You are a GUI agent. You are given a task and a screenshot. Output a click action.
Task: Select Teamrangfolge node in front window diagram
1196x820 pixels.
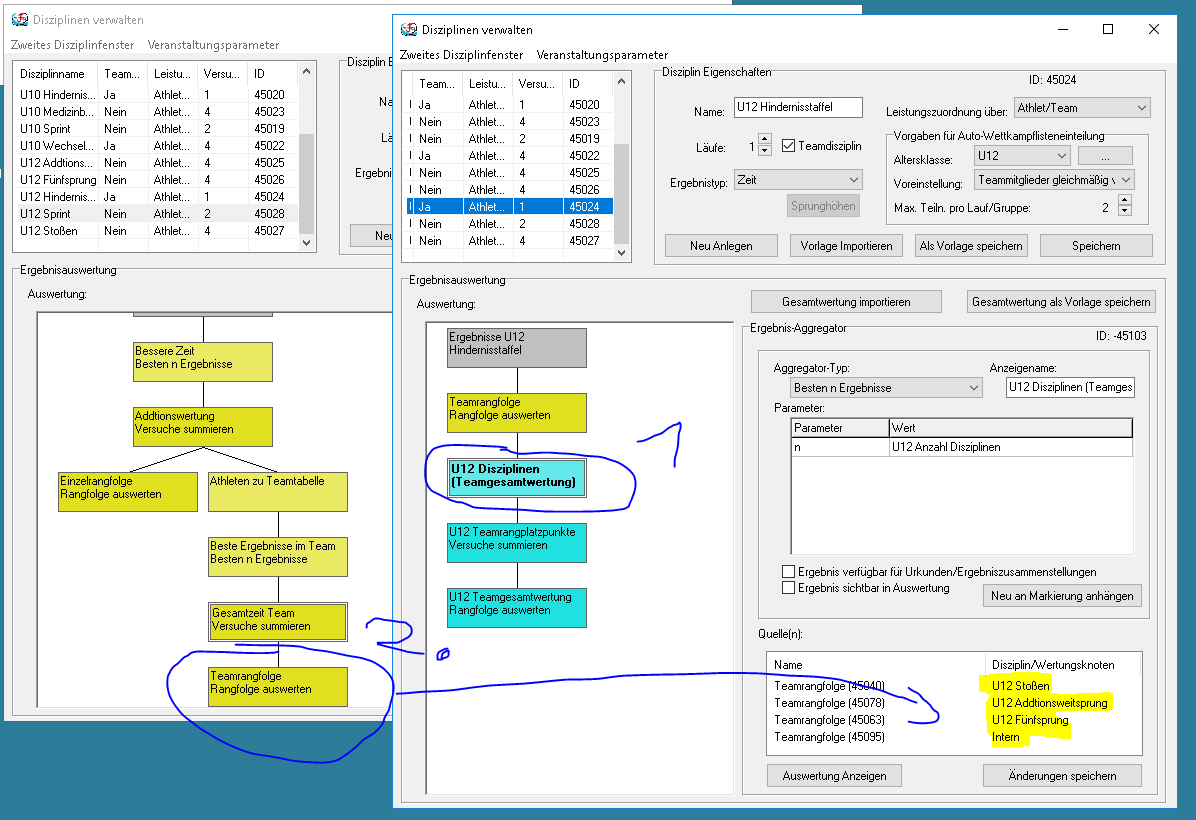tap(517, 413)
